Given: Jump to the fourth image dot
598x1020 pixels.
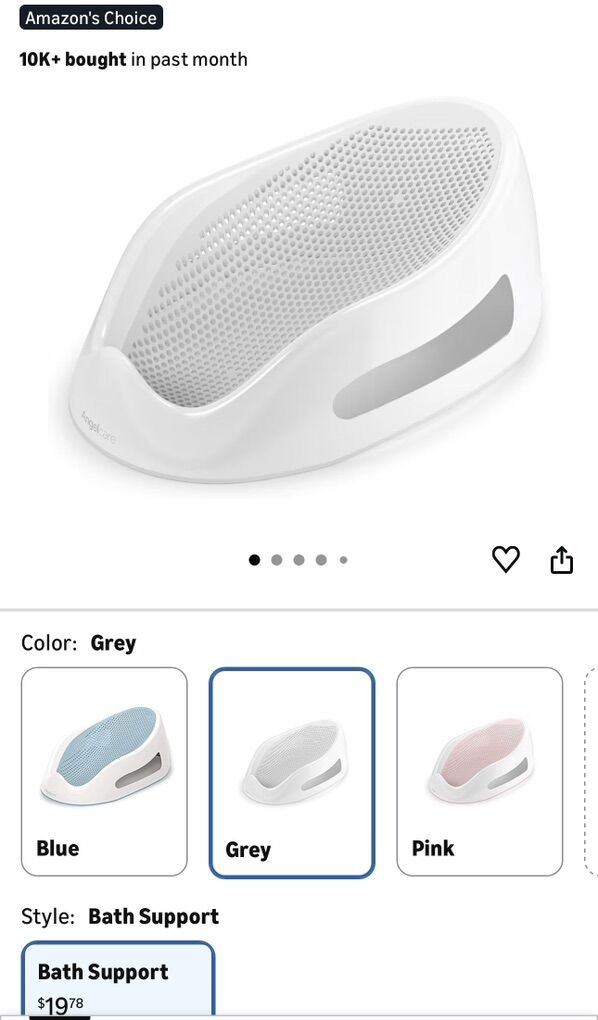Looking at the screenshot, I should [321, 559].
